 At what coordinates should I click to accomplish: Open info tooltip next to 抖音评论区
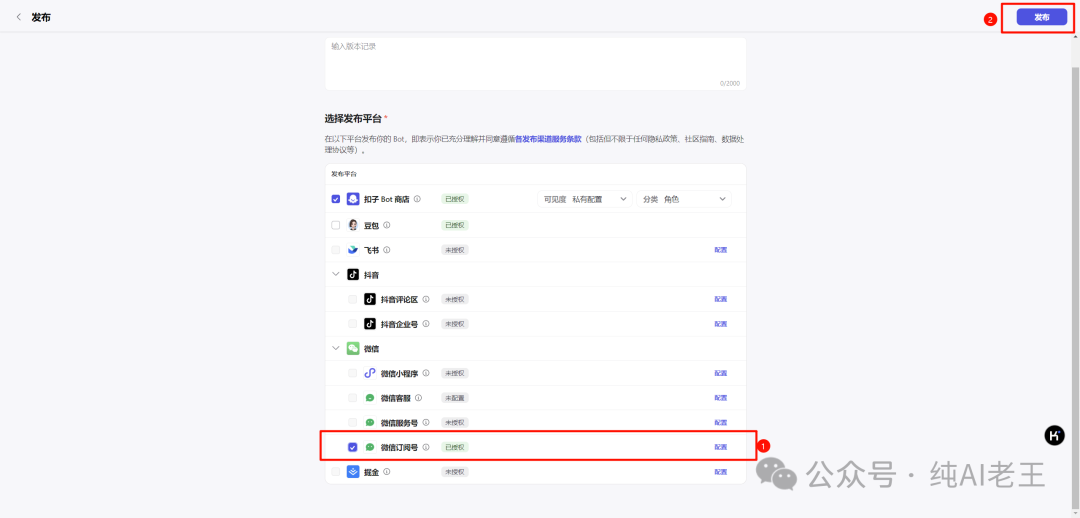click(x=426, y=299)
